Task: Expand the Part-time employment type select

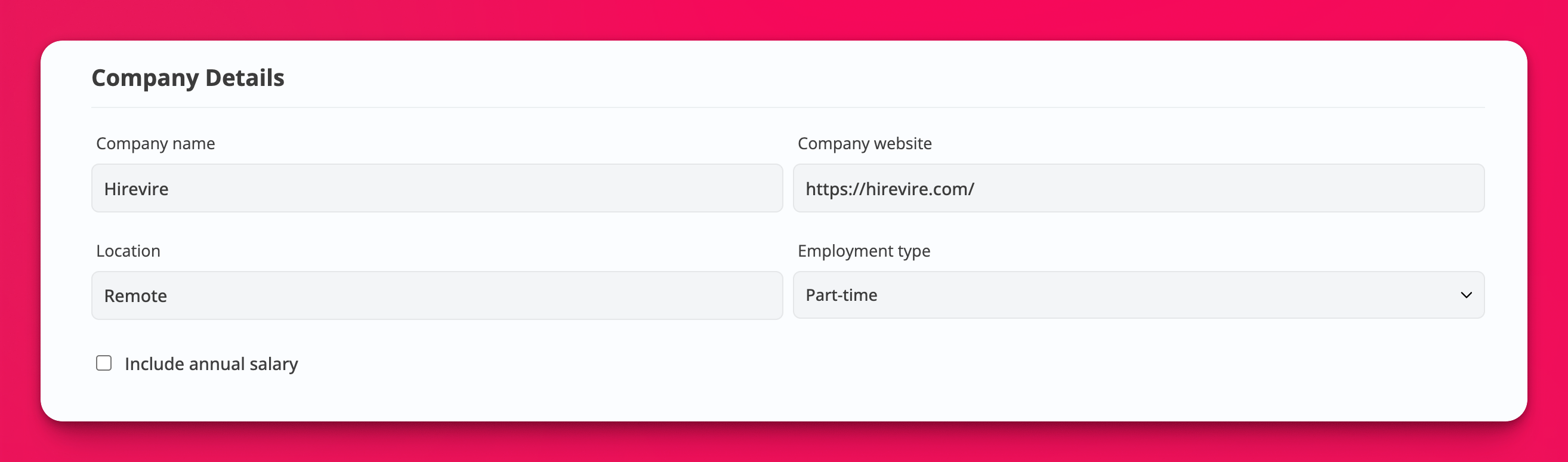Action: [1138, 295]
